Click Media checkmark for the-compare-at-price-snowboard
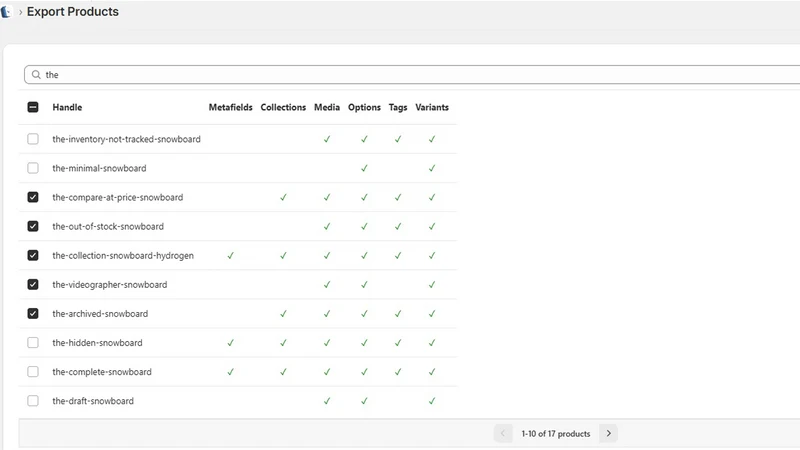The width and height of the screenshot is (800, 450). click(x=327, y=197)
